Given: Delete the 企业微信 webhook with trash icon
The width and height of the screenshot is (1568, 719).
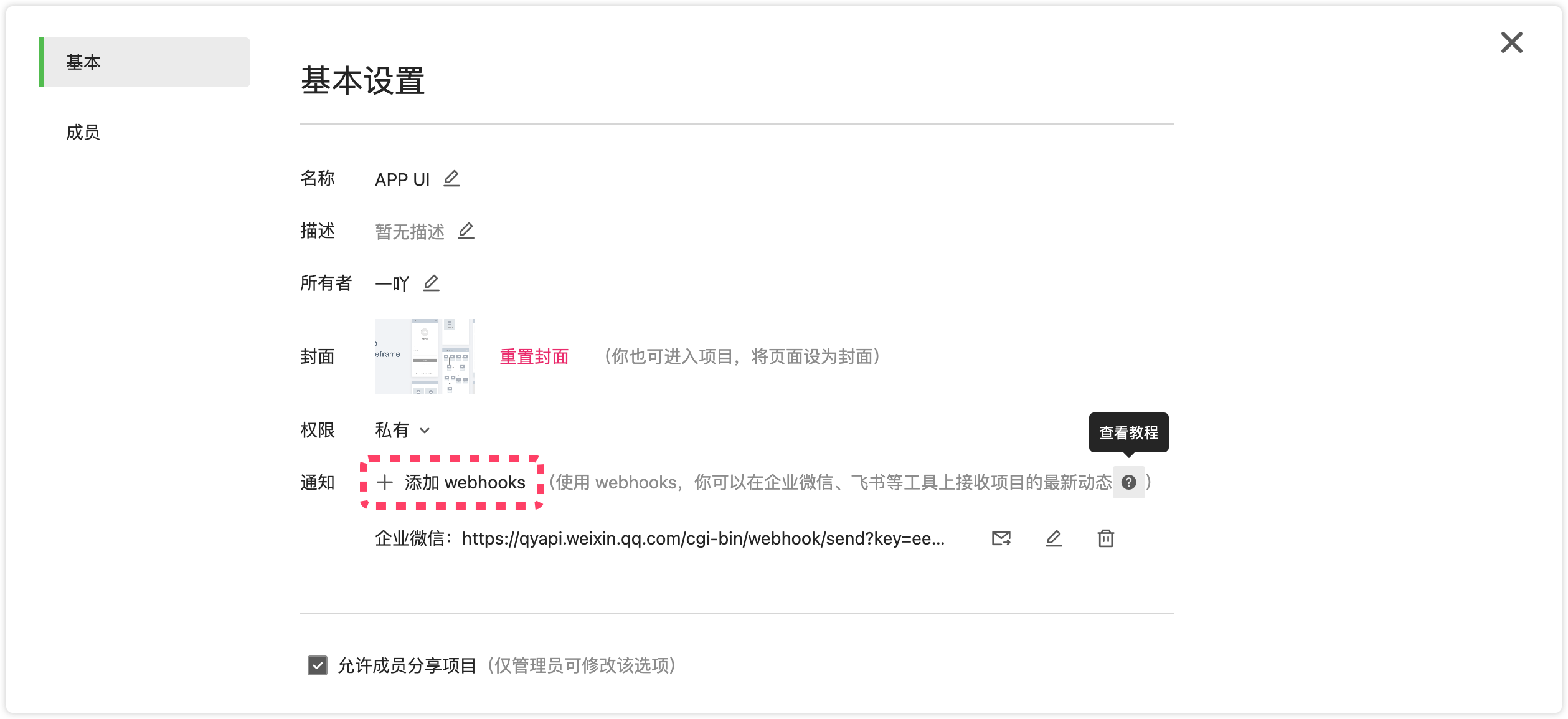Looking at the screenshot, I should click(x=1105, y=538).
